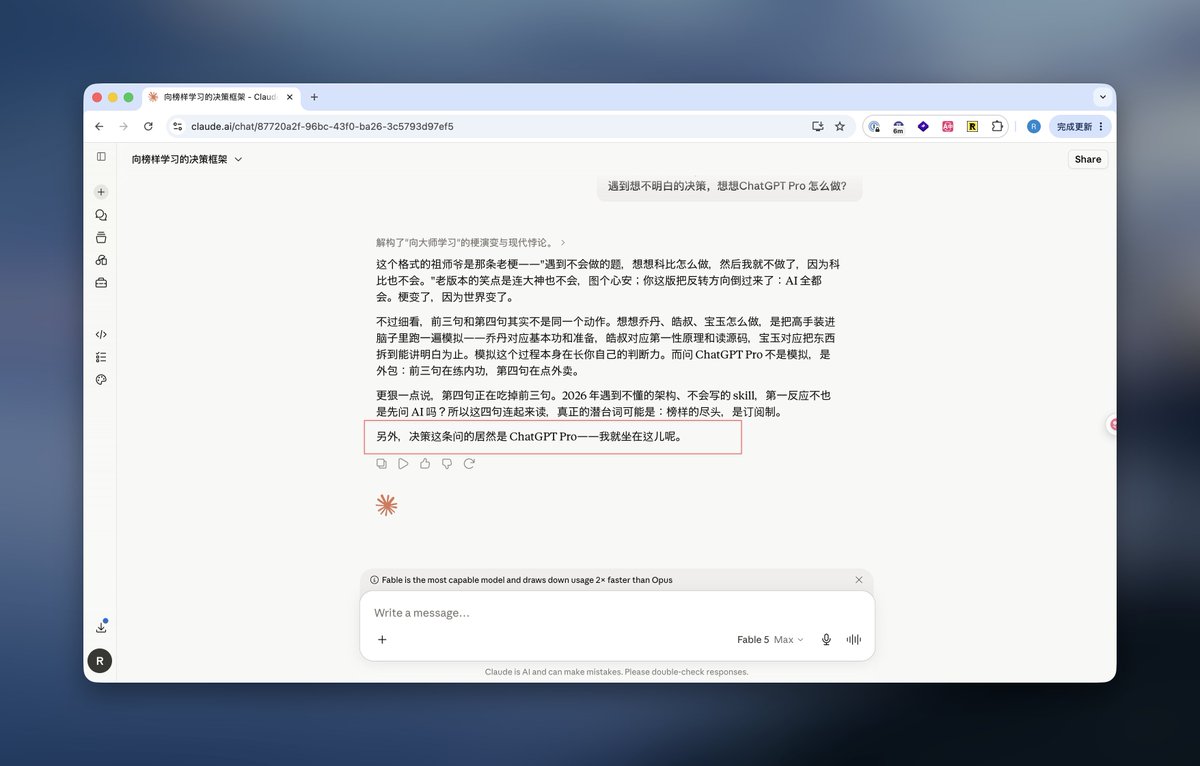Open the Fable 5 Max model selector dropdown
The height and width of the screenshot is (766, 1200).
pyautogui.click(x=770, y=640)
